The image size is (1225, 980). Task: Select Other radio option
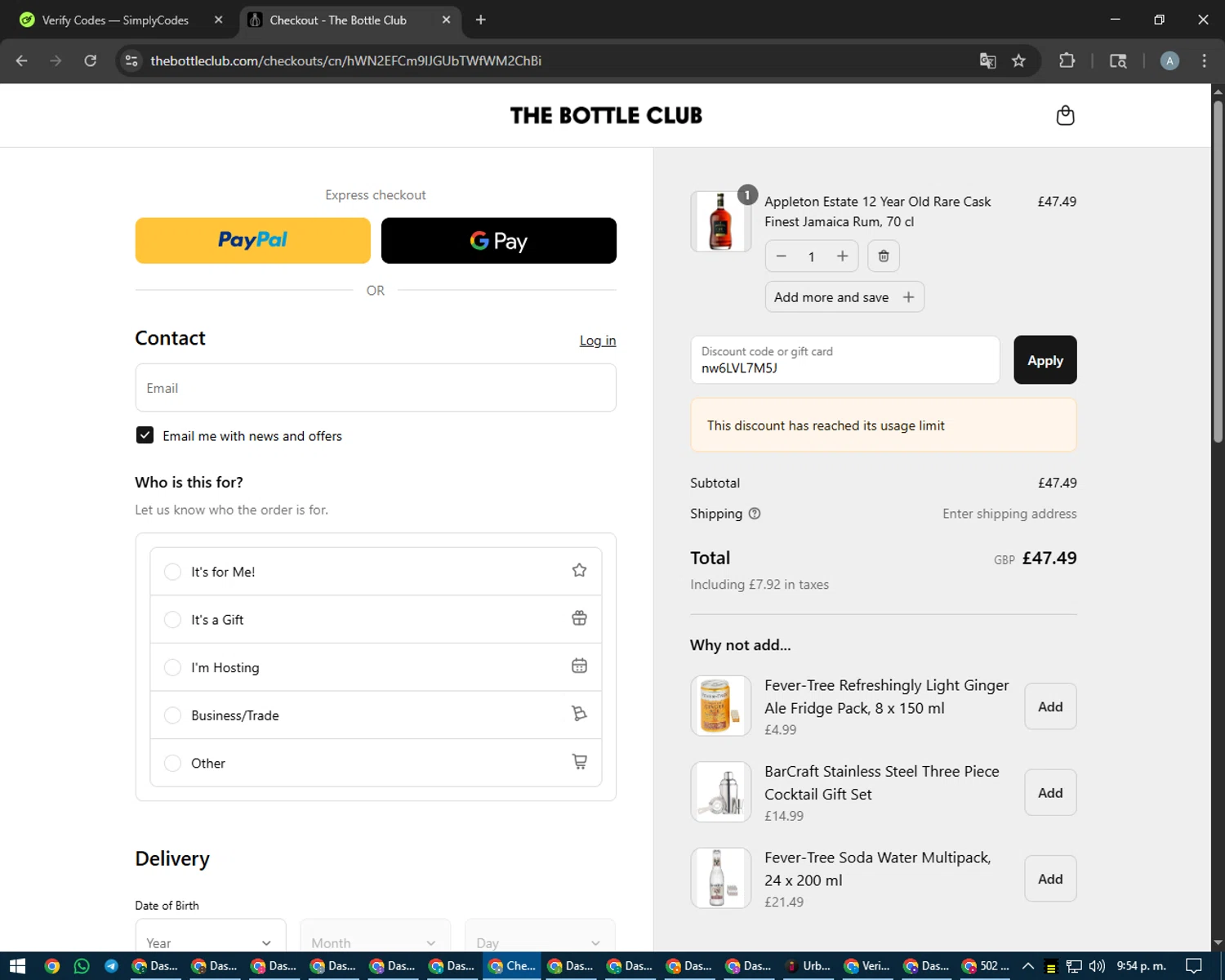pyautogui.click(x=172, y=763)
